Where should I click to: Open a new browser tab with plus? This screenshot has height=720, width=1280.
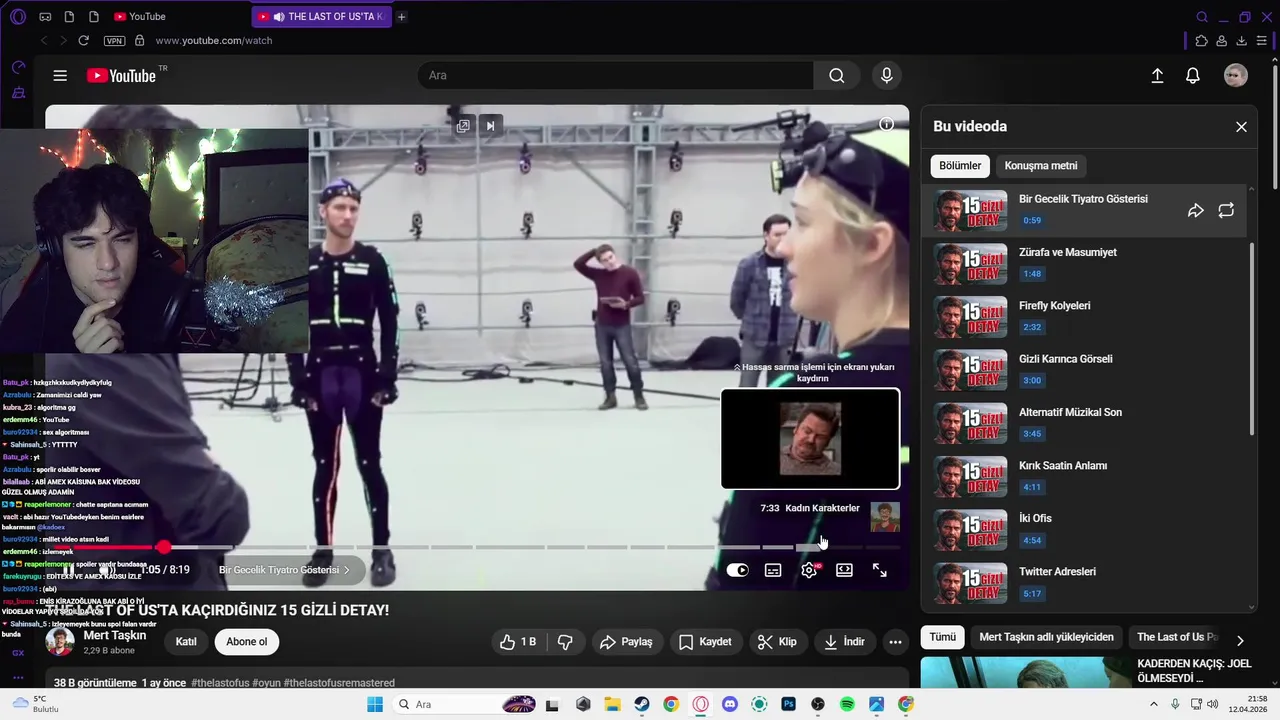tap(401, 17)
